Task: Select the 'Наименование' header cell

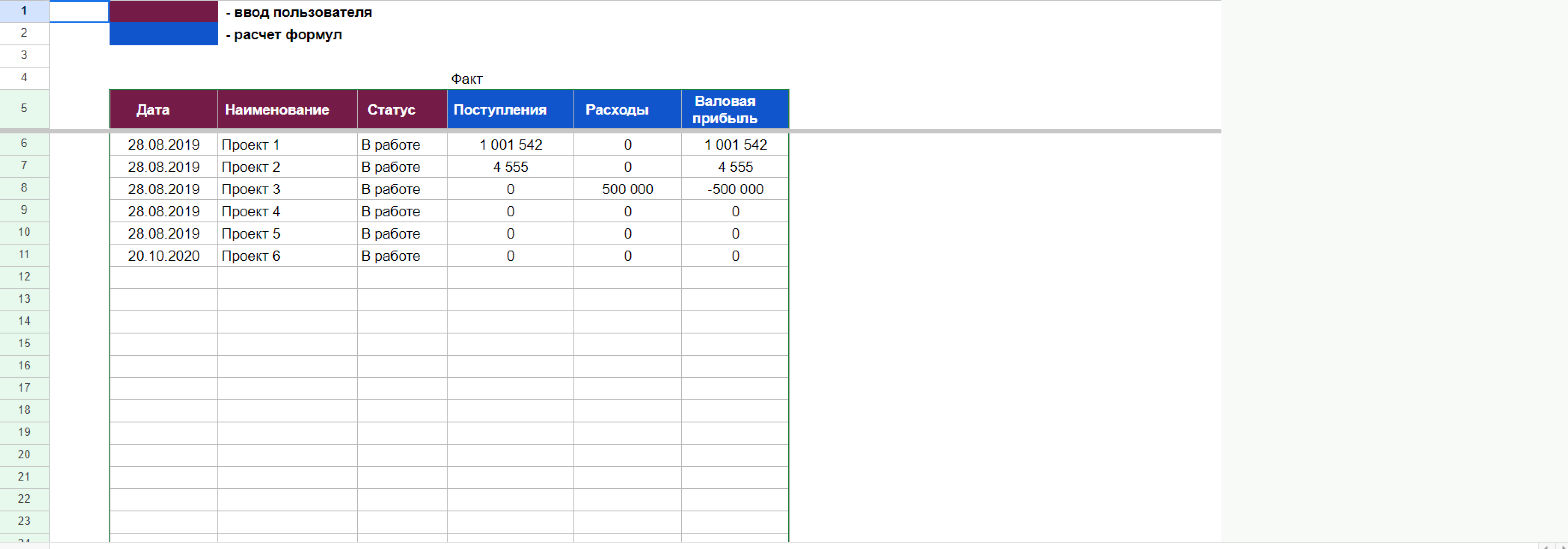Action: tap(287, 109)
